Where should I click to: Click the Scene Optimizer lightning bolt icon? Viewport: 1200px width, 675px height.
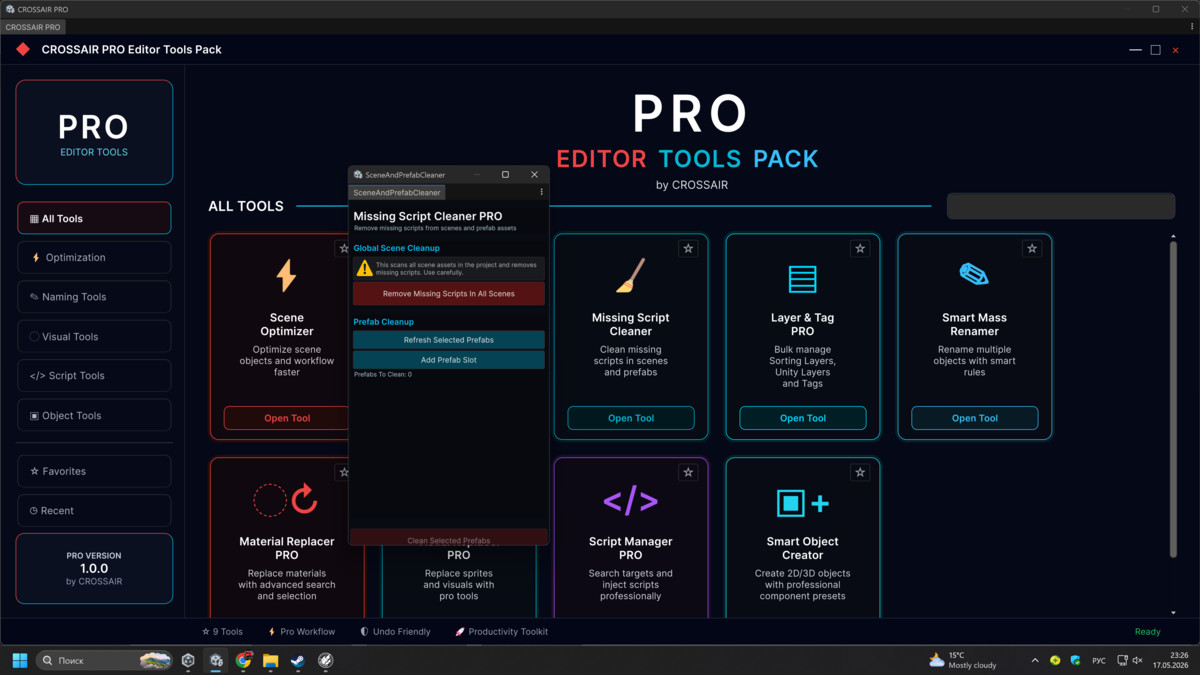coord(287,275)
